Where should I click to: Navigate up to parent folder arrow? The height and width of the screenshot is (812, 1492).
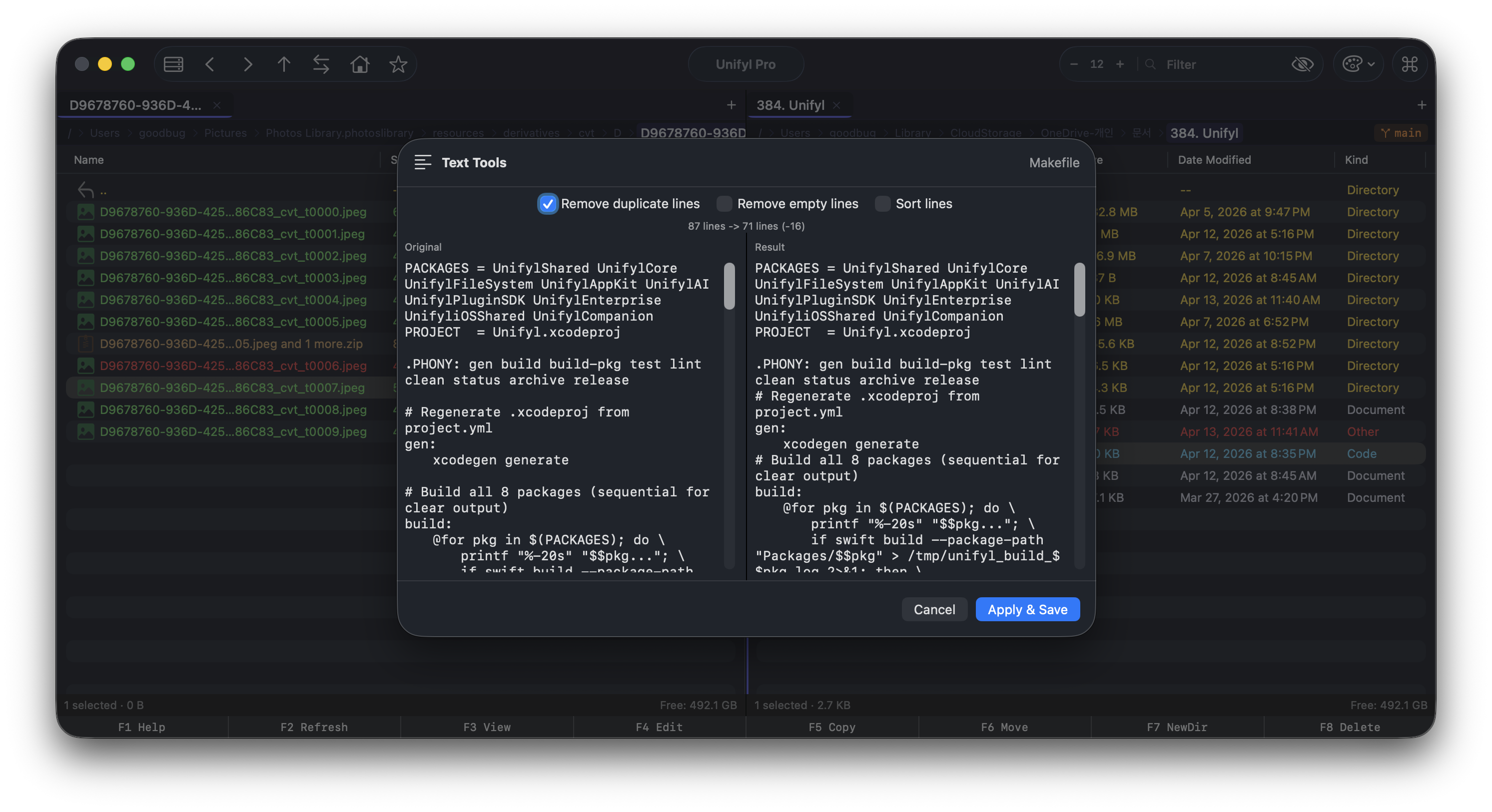(284, 64)
